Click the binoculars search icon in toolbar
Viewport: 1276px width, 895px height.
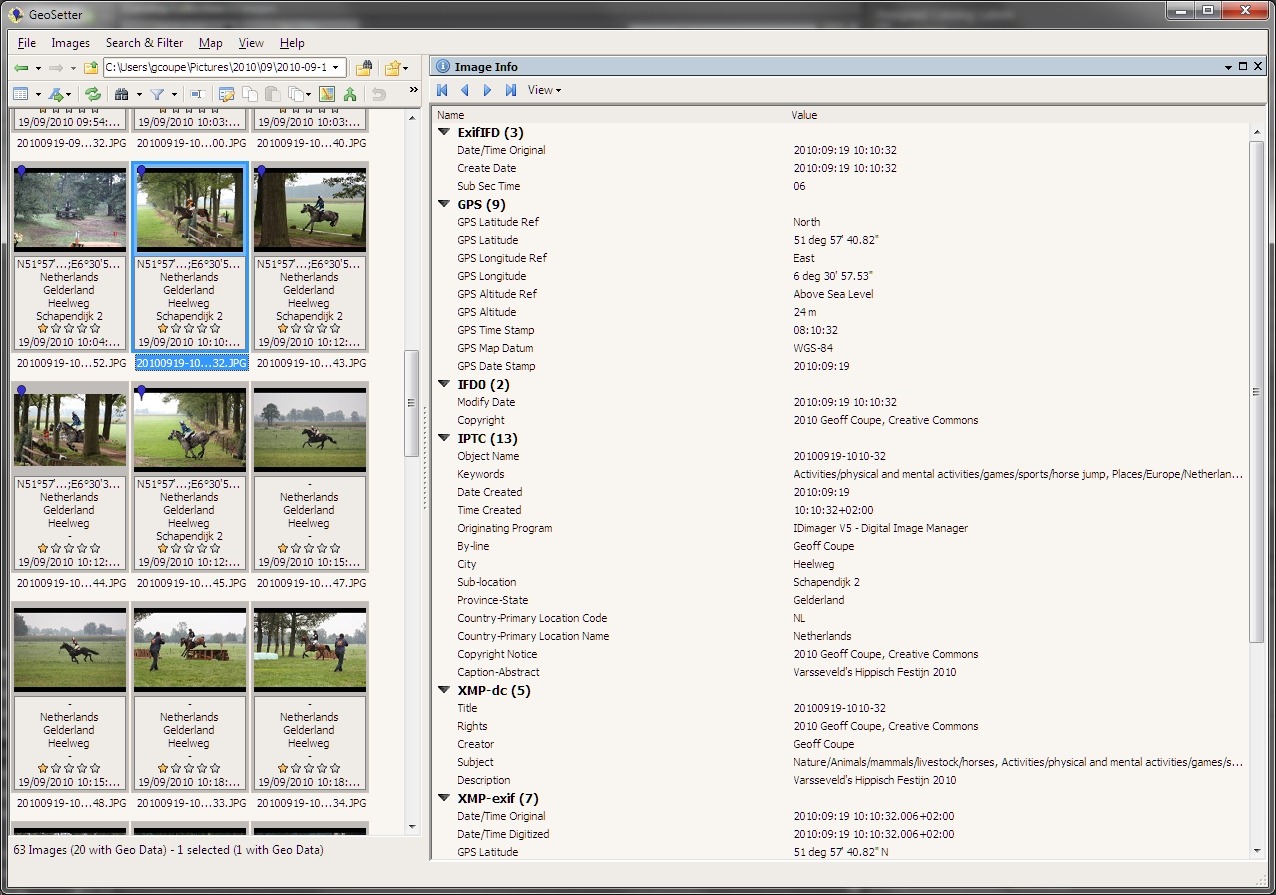122,94
